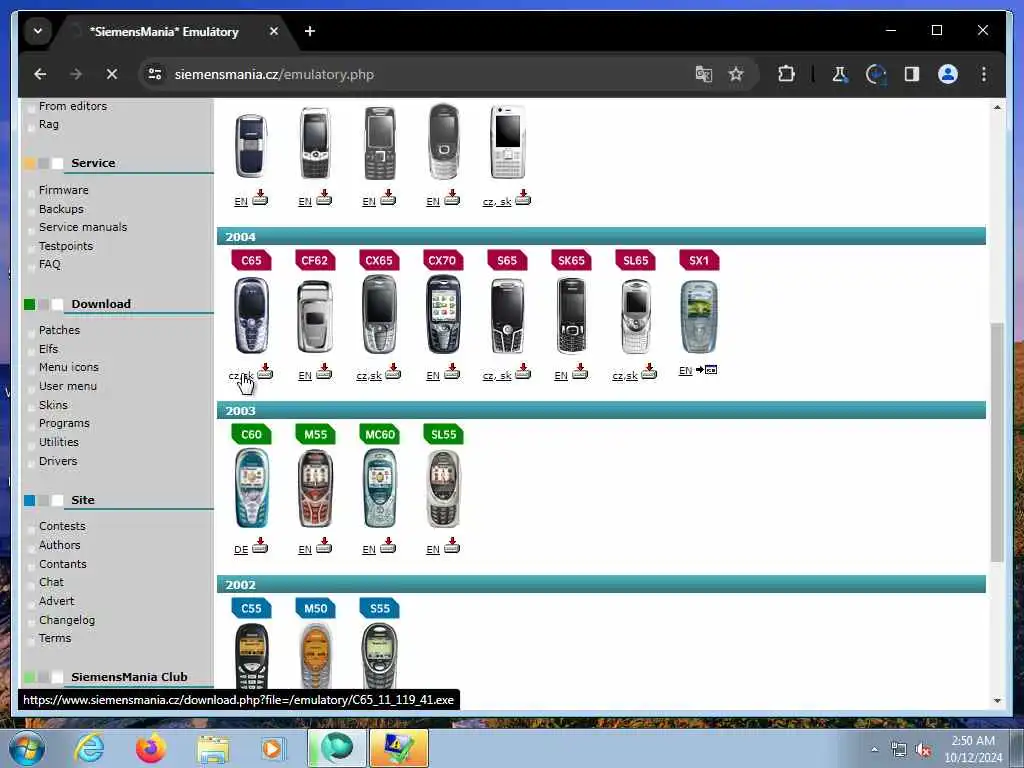Open the Programs page

[64, 423]
